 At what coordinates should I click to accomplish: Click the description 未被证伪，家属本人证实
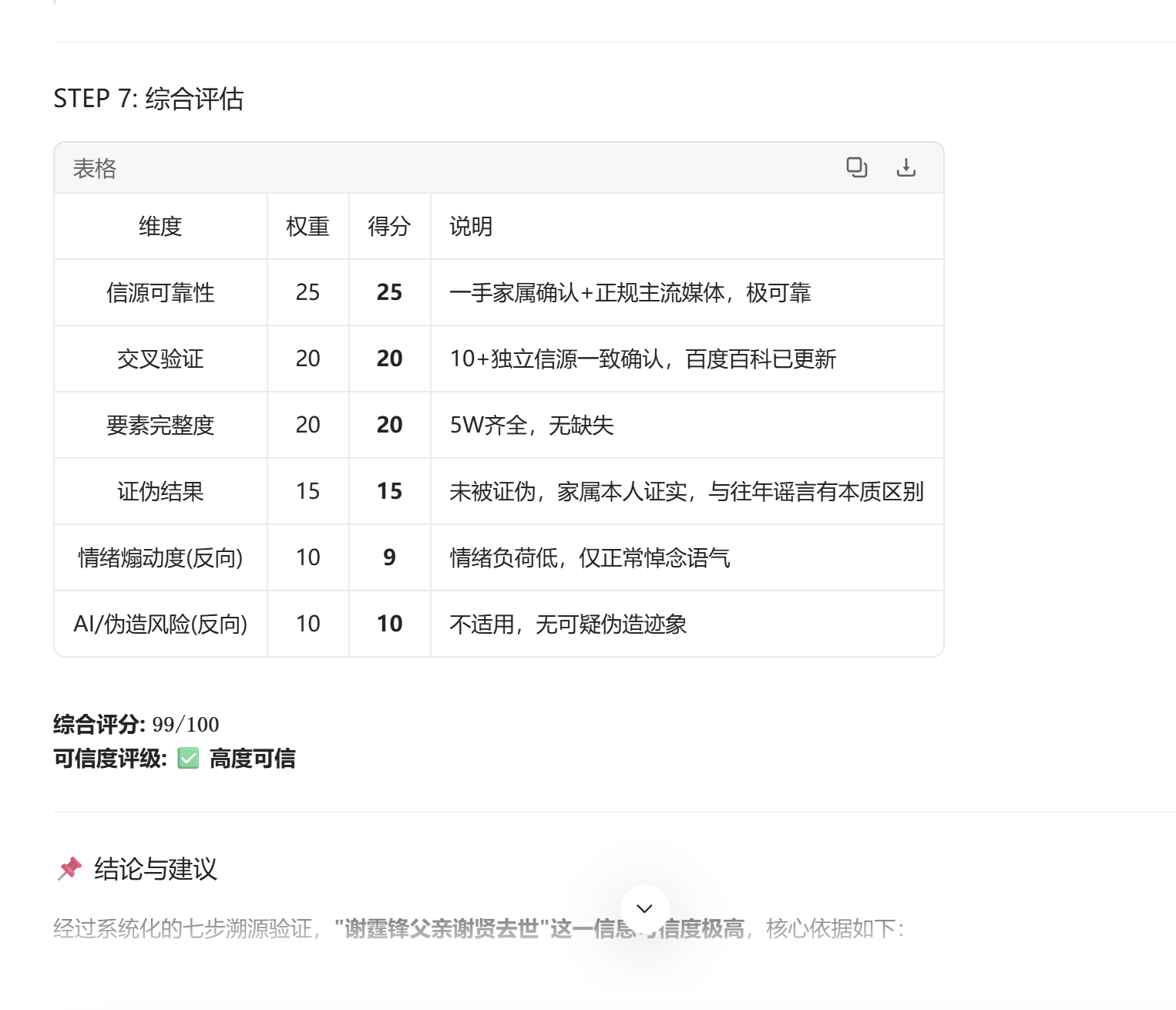click(x=568, y=492)
